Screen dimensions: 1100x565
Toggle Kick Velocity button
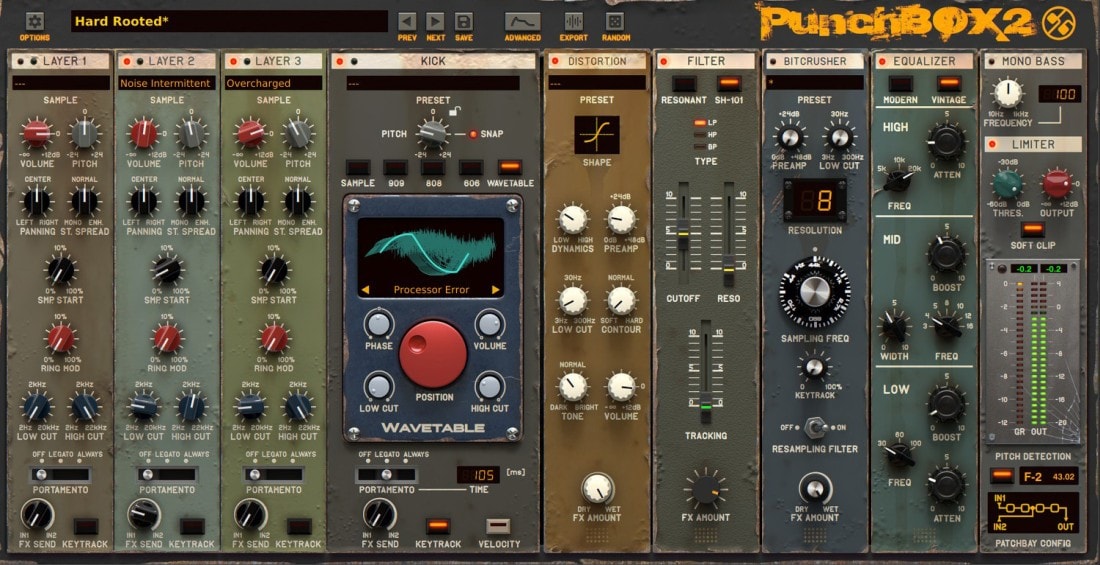(x=499, y=526)
